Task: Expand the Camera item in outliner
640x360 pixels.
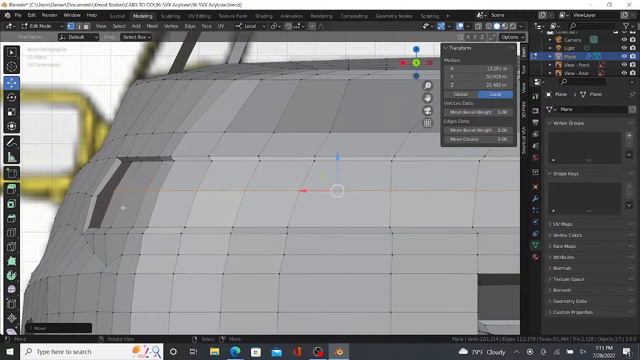Action: pyautogui.click(x=550, y=40)
